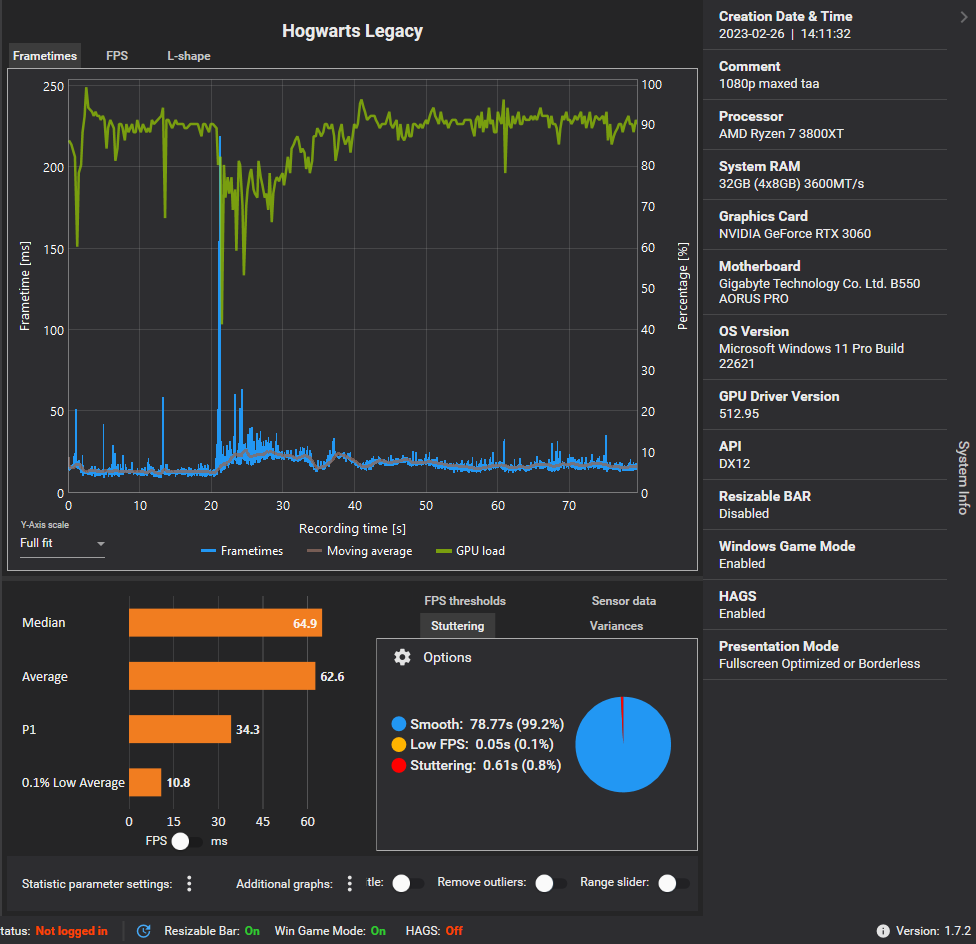Click the creation date '2023-02-26 | 14:11:32'
This screenshot has width=976, height=944.
(784, 34)
